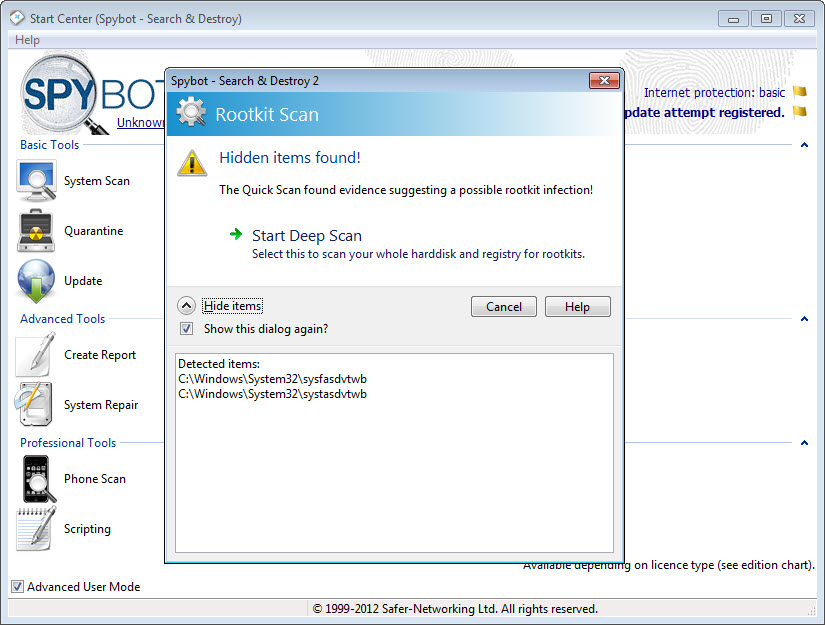
Task: Close the Spybot Rootkit Scan dialog
Action: click(604, 80)
